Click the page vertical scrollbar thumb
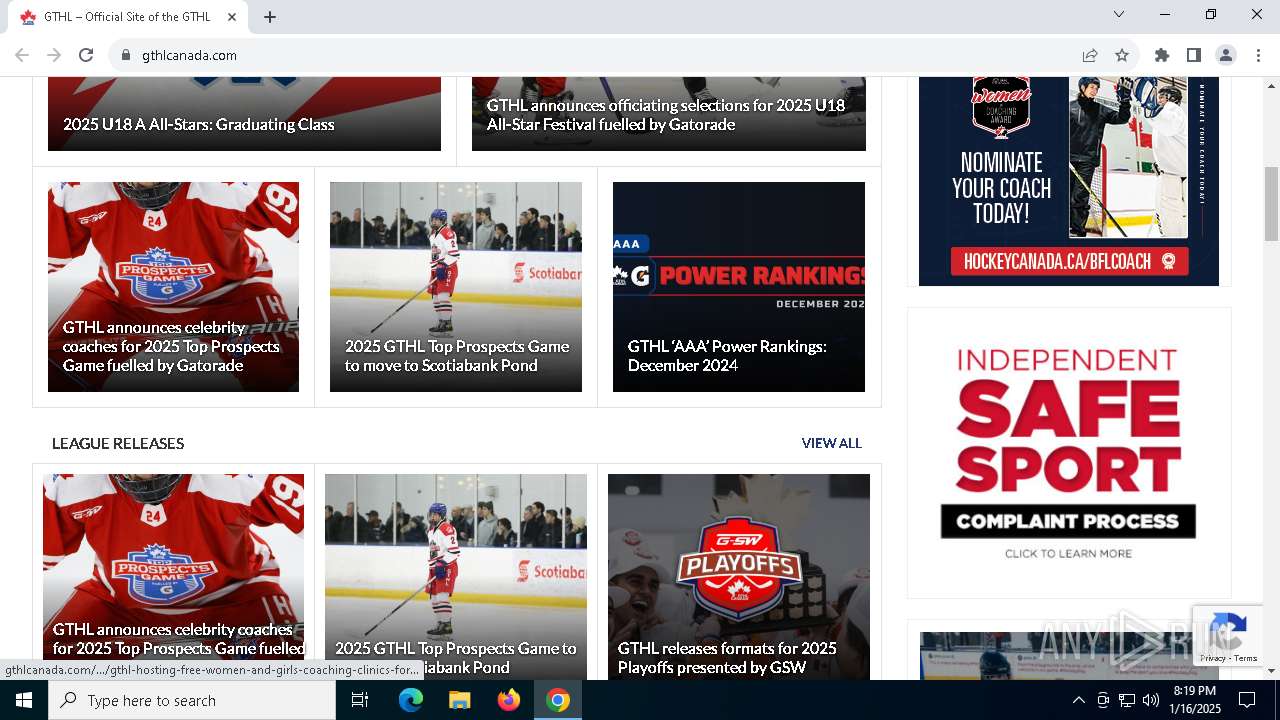 click(1271, 204)
